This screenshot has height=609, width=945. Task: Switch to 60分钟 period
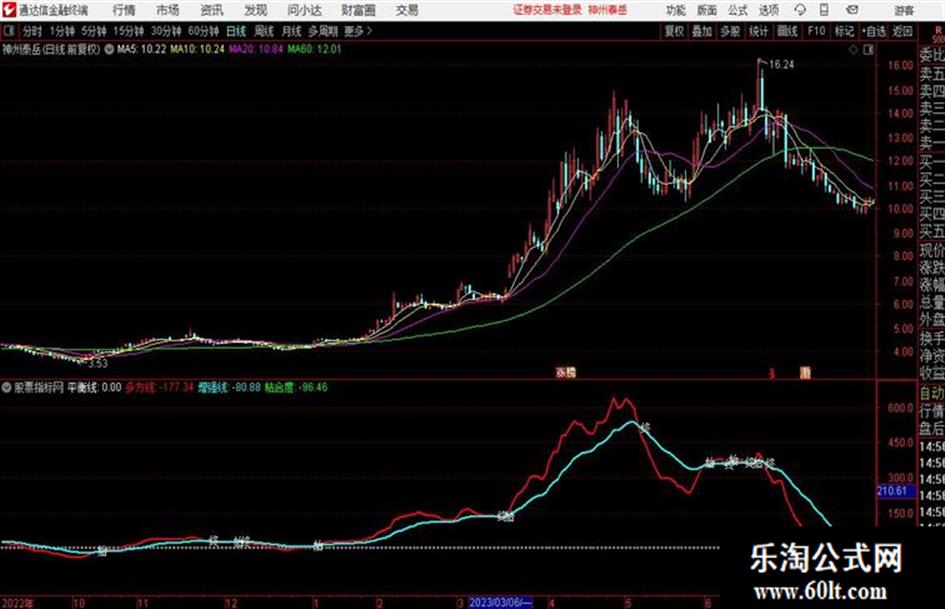tap(204, 31)
